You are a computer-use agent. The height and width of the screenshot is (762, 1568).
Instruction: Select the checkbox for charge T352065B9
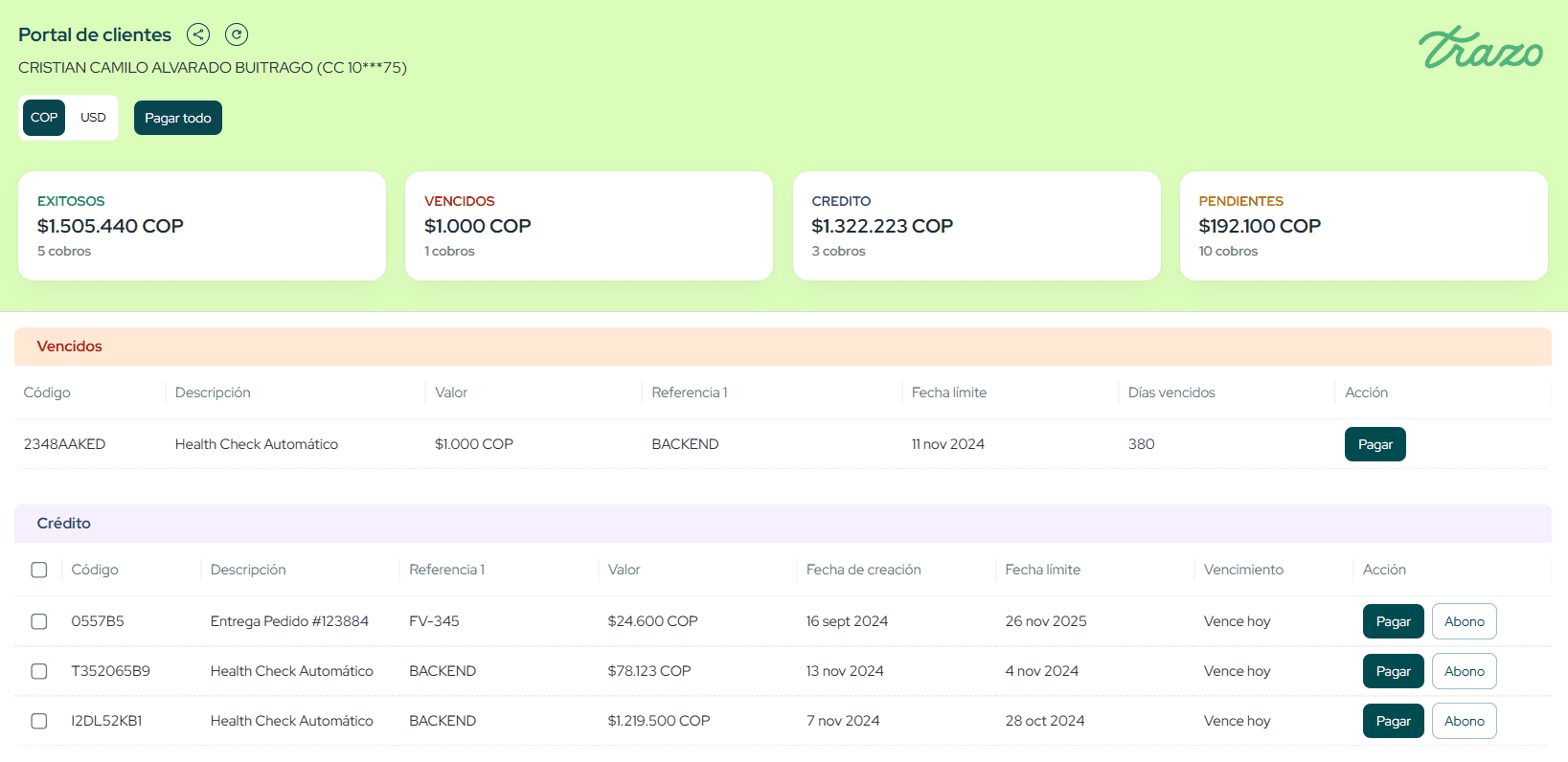pos(39,671)
